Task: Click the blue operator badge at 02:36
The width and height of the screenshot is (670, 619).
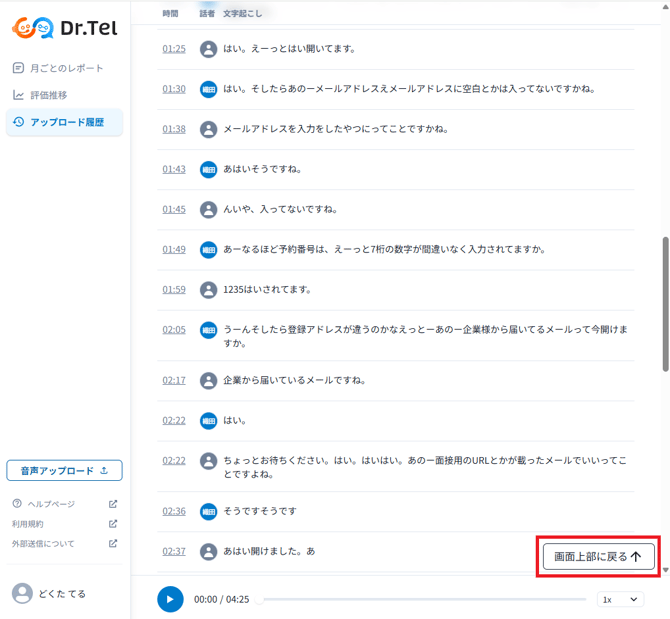Action: click(x=209, y=511)
